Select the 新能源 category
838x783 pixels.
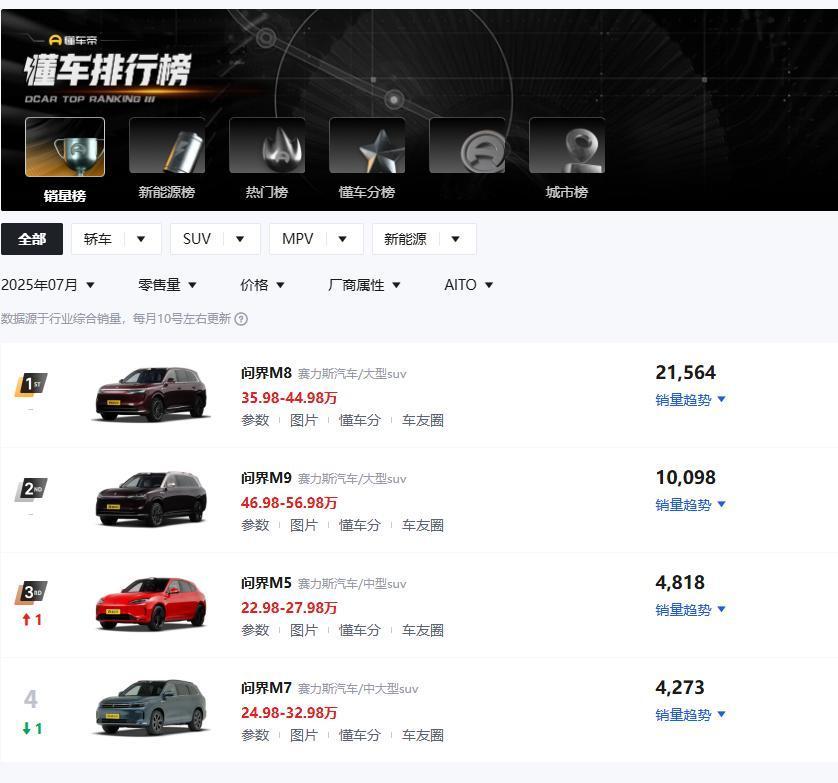point(405,239)
